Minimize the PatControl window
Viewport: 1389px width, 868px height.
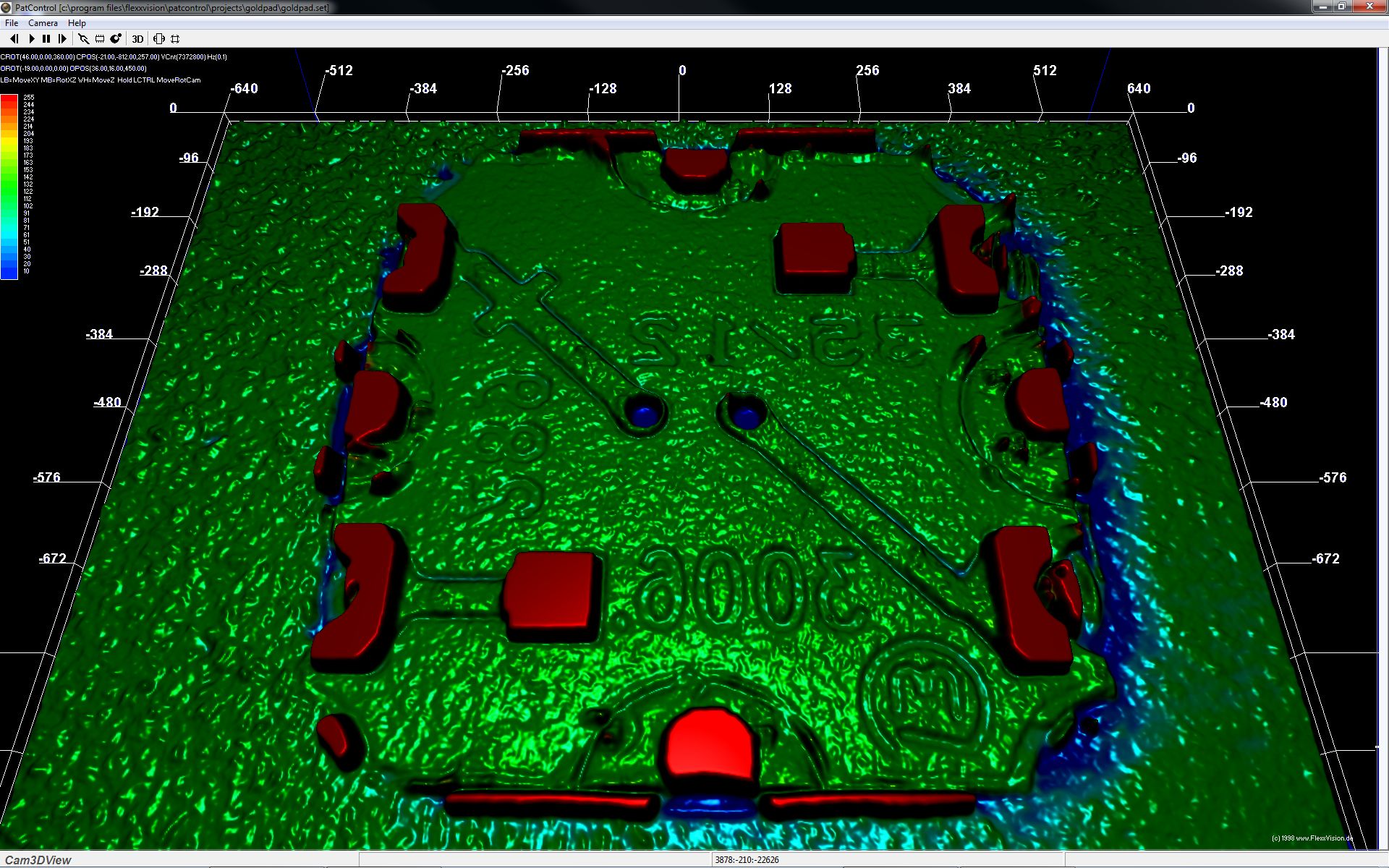click(x=1322, y=7)
